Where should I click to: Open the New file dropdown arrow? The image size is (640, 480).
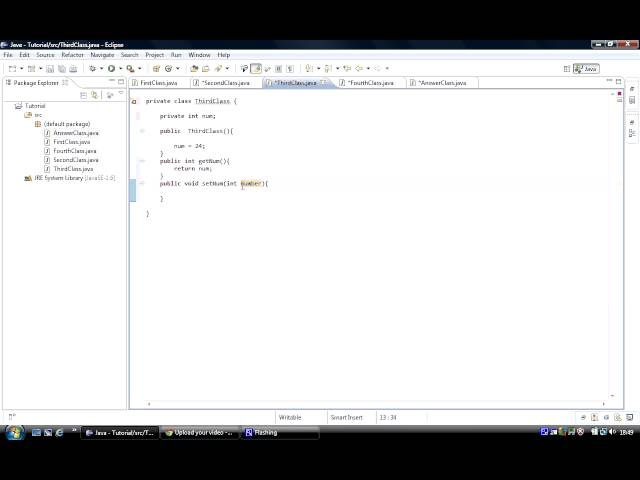(22, 69)
